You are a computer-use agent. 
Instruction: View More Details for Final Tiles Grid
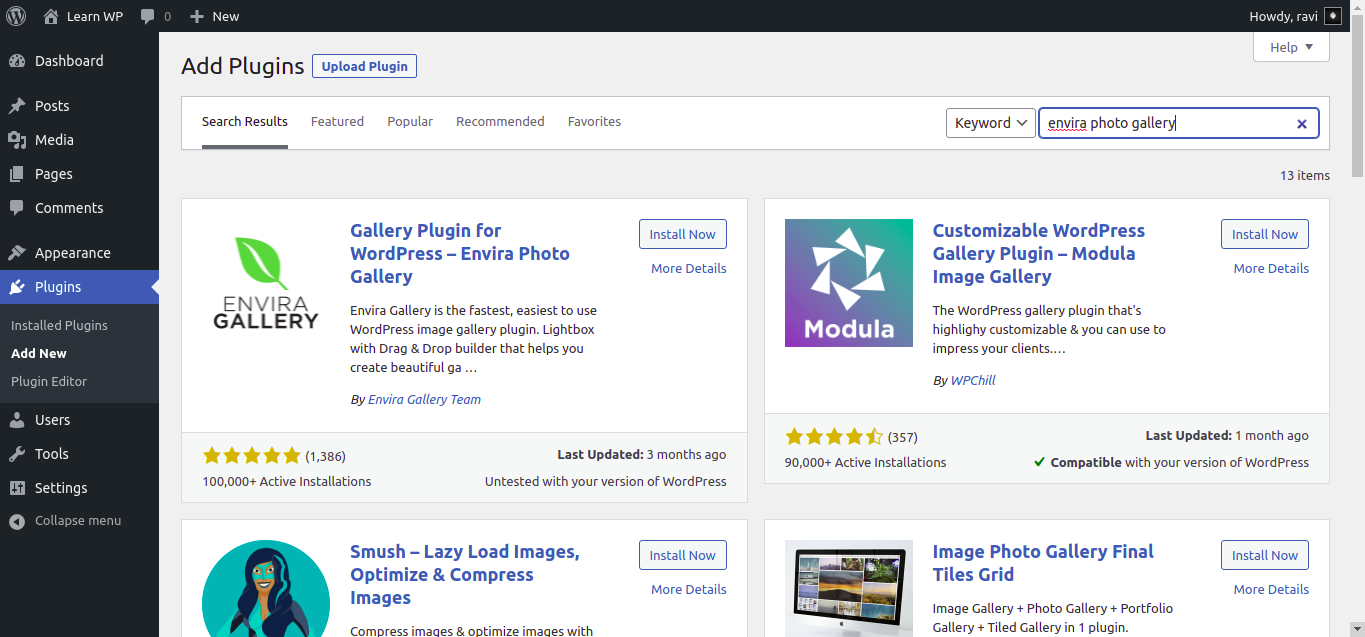click(x=1271, y=589)
